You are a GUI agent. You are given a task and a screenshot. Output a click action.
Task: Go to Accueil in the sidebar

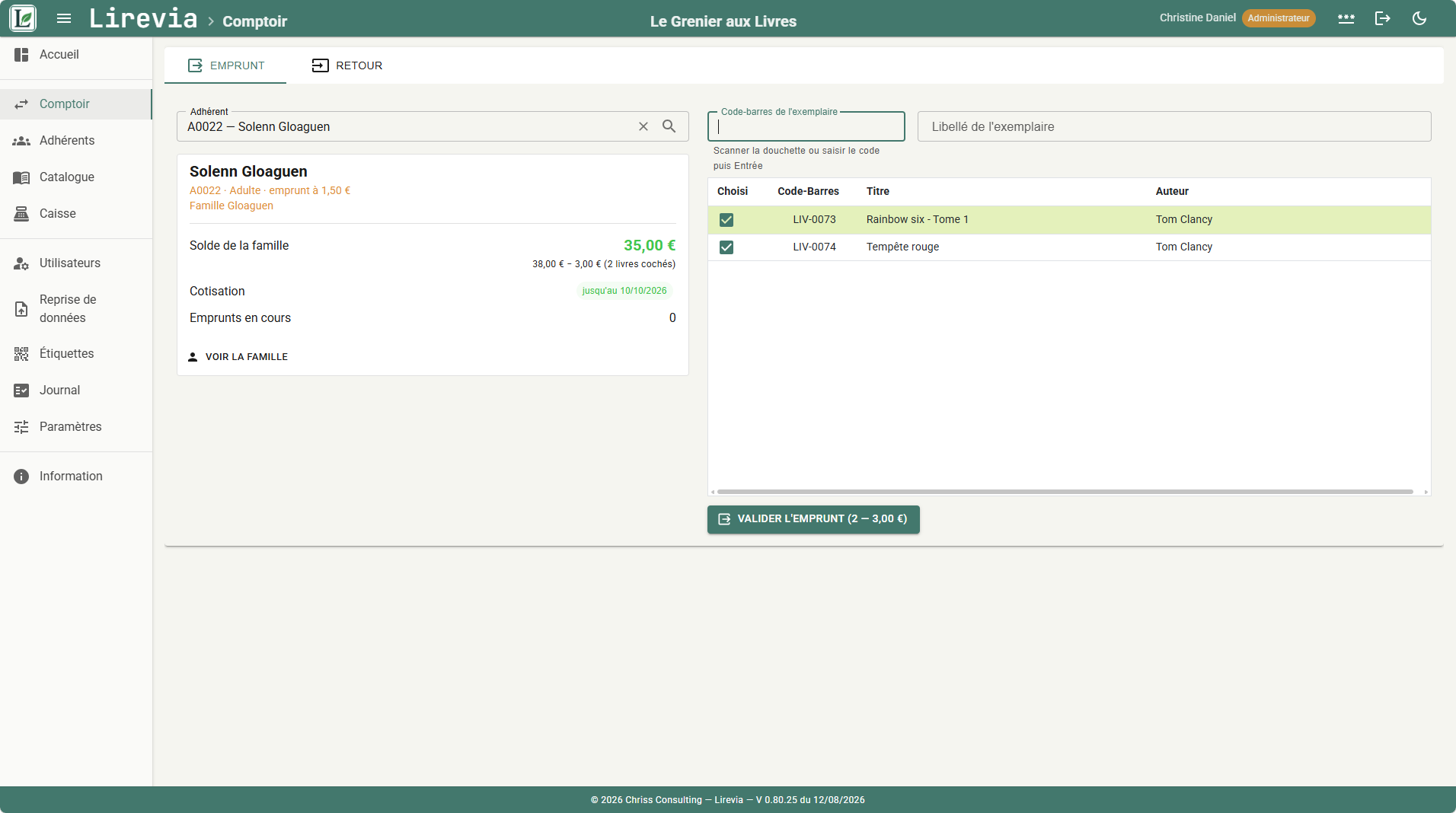click(76, 55)
